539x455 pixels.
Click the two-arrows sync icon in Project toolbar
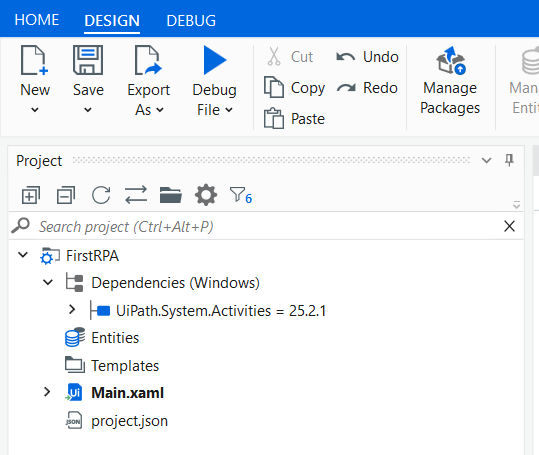pyautogui.click(x=136, y=195)
